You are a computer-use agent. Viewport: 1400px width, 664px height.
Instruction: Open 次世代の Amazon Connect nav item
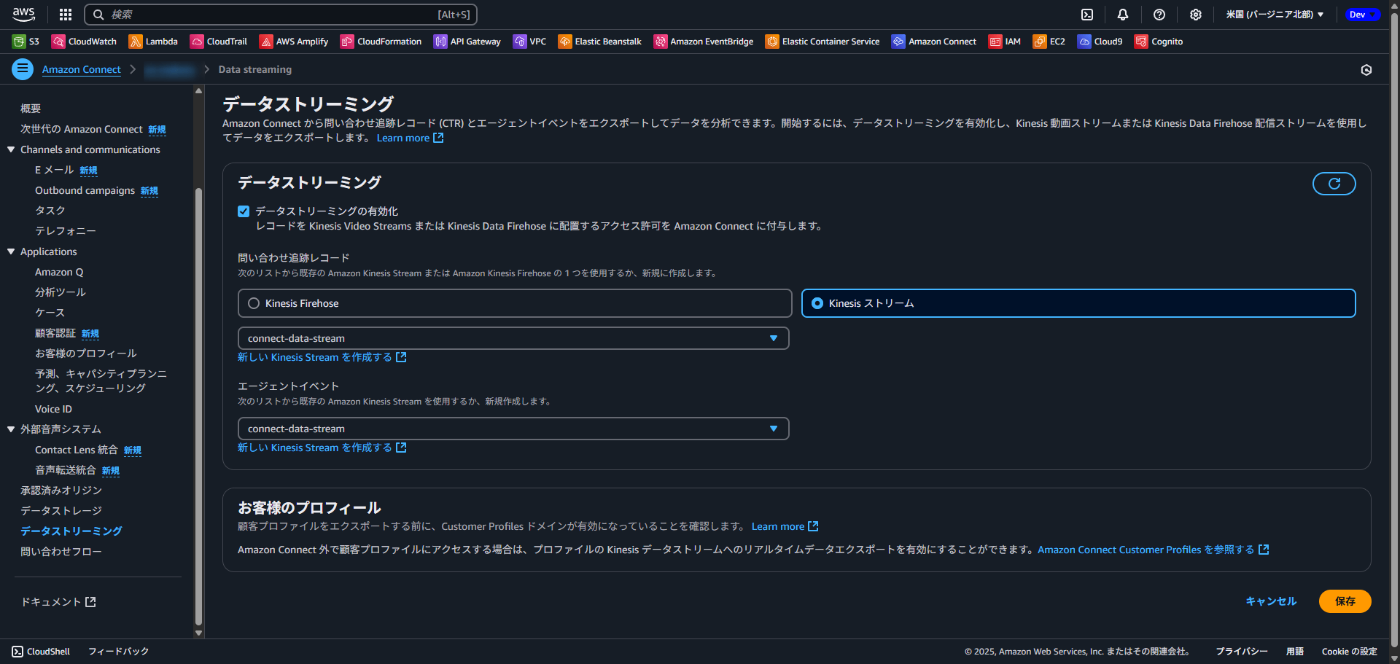tap(82, 129)
